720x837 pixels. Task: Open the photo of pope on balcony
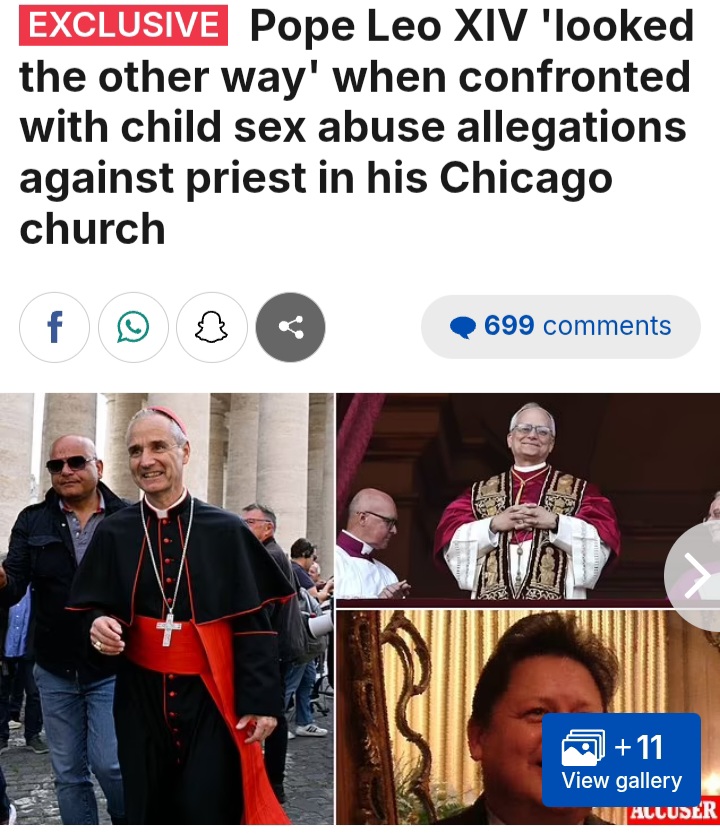[x=528, y=499]
